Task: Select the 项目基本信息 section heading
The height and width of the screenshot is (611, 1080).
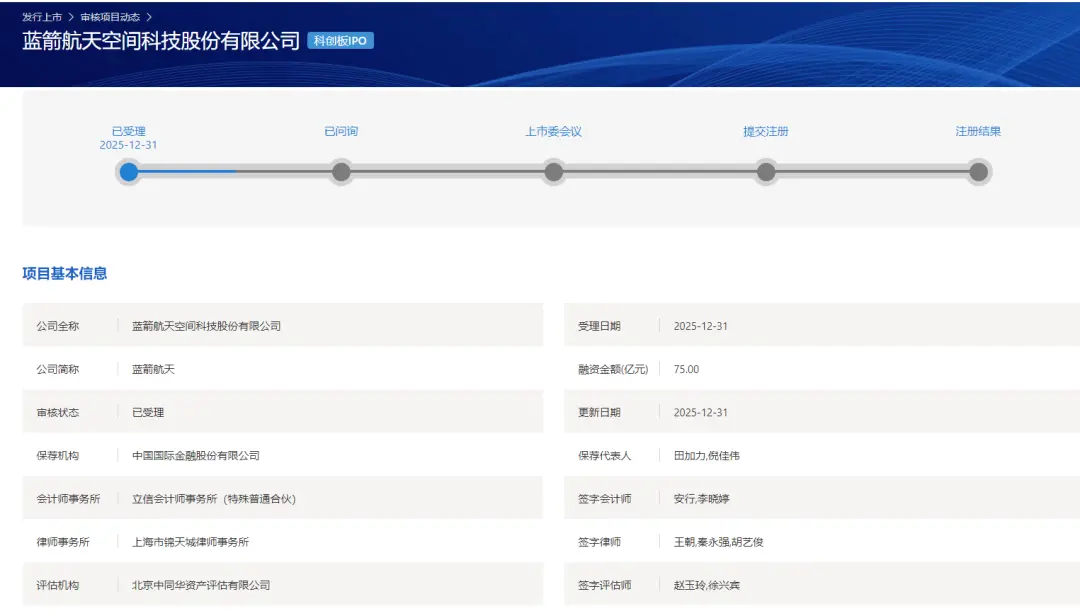Action: click(67, 272)
